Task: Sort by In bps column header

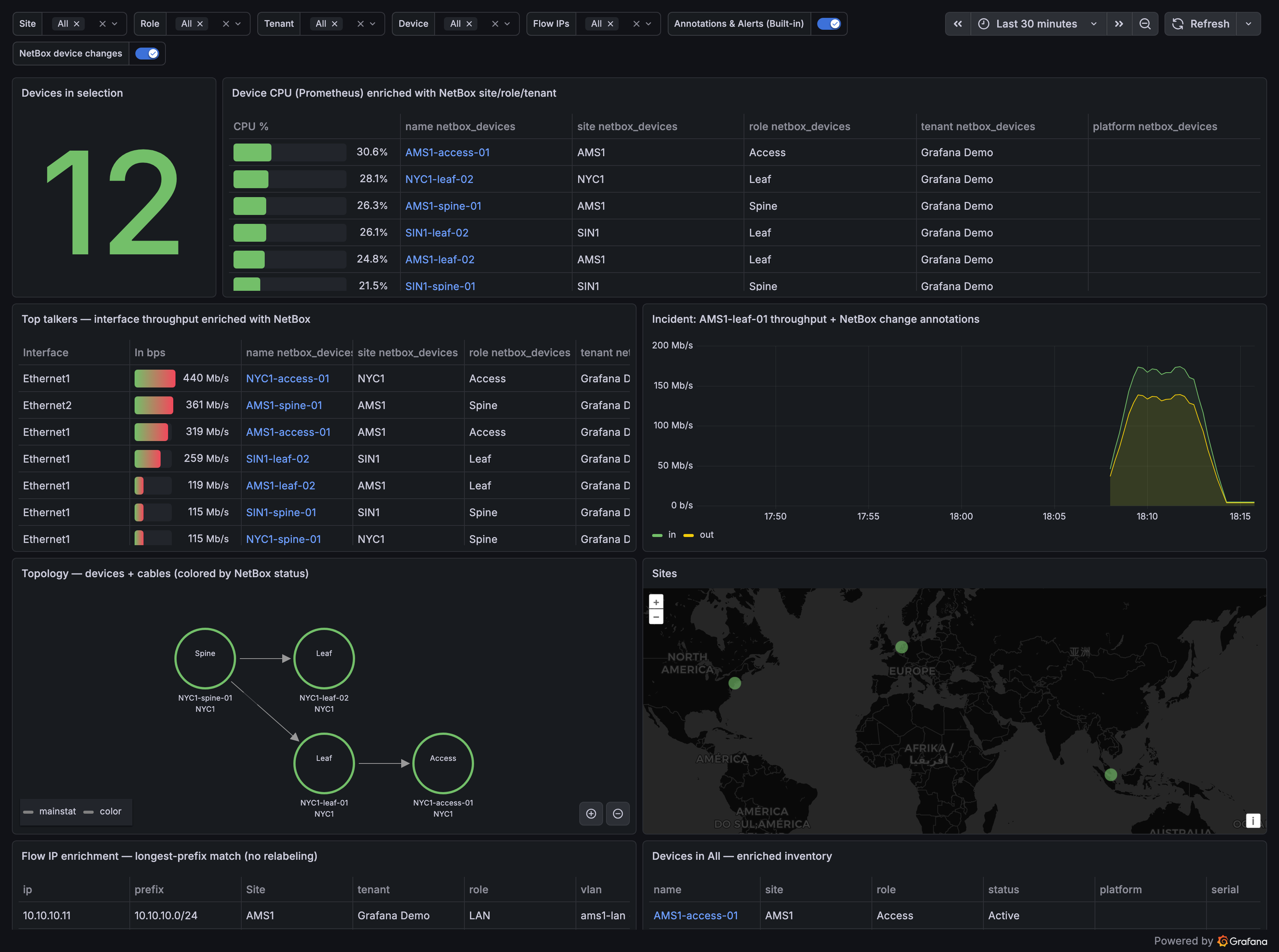Action: point(150,352)
